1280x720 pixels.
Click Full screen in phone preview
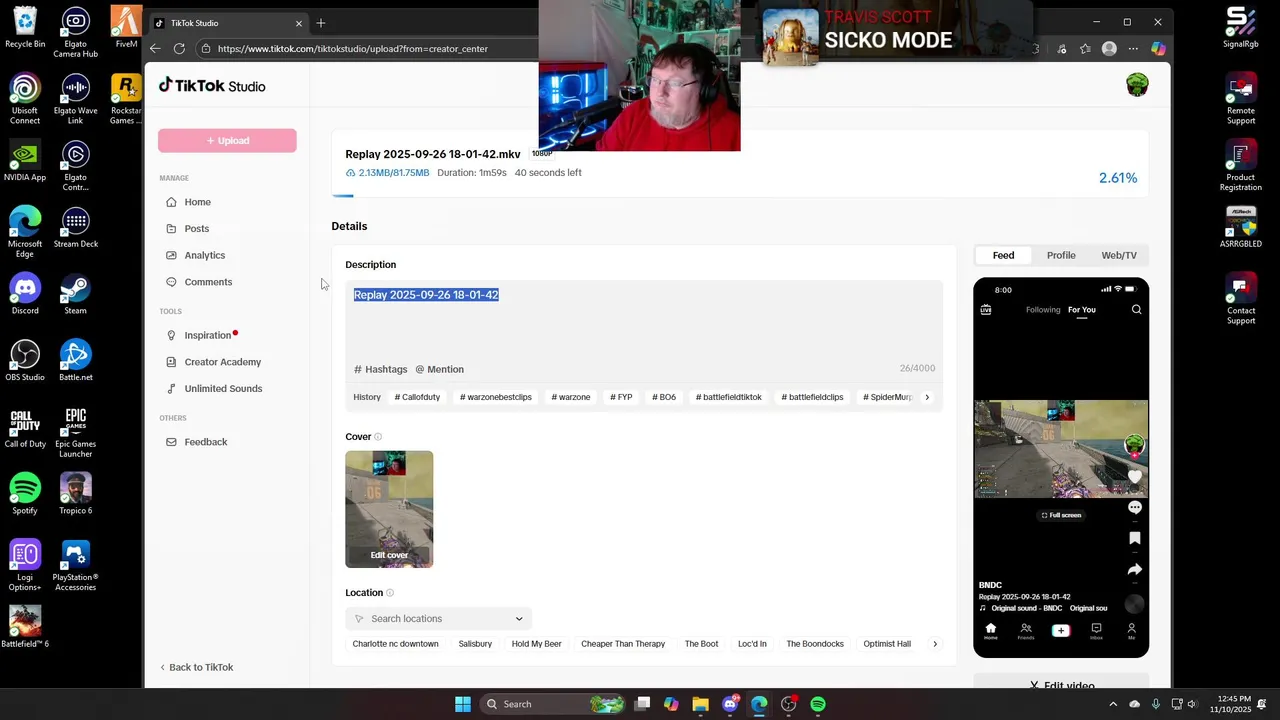tap(1061, 515)
